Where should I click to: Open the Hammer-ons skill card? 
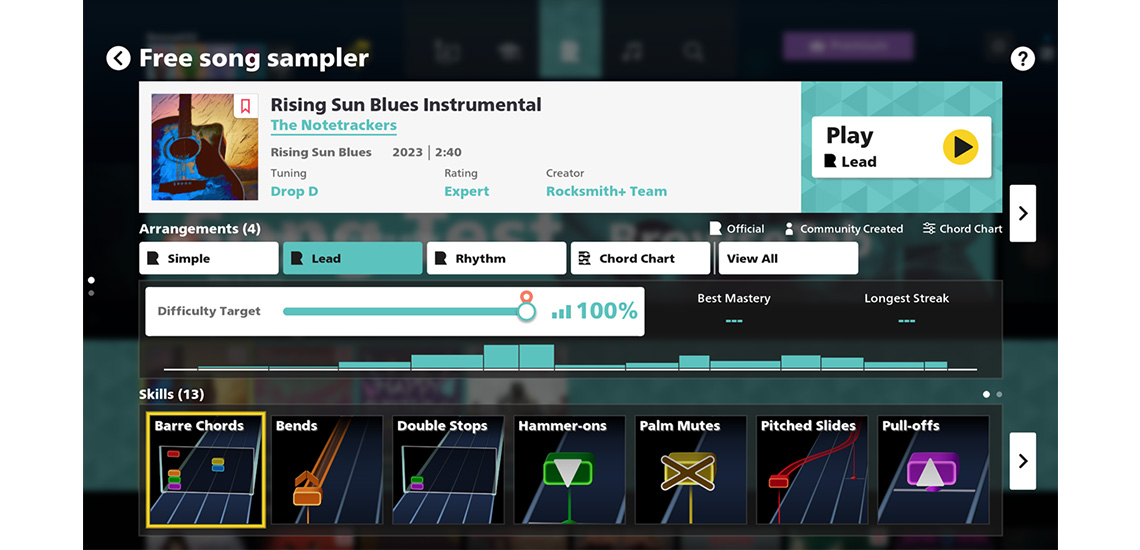click(570, 469)
